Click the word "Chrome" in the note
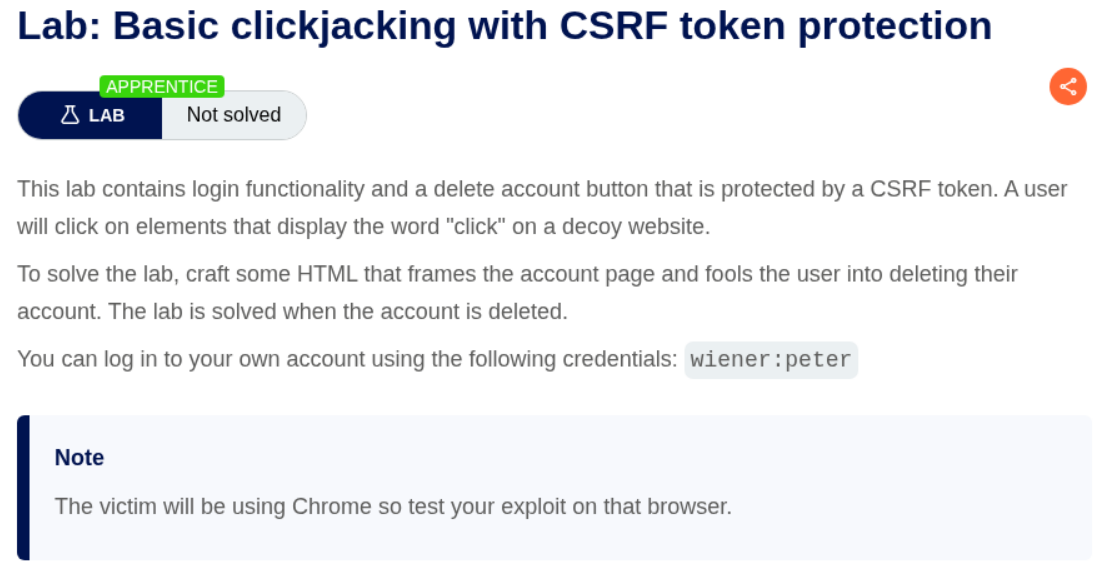Viewport: 1114px width, 585px height. coord(333,506)
